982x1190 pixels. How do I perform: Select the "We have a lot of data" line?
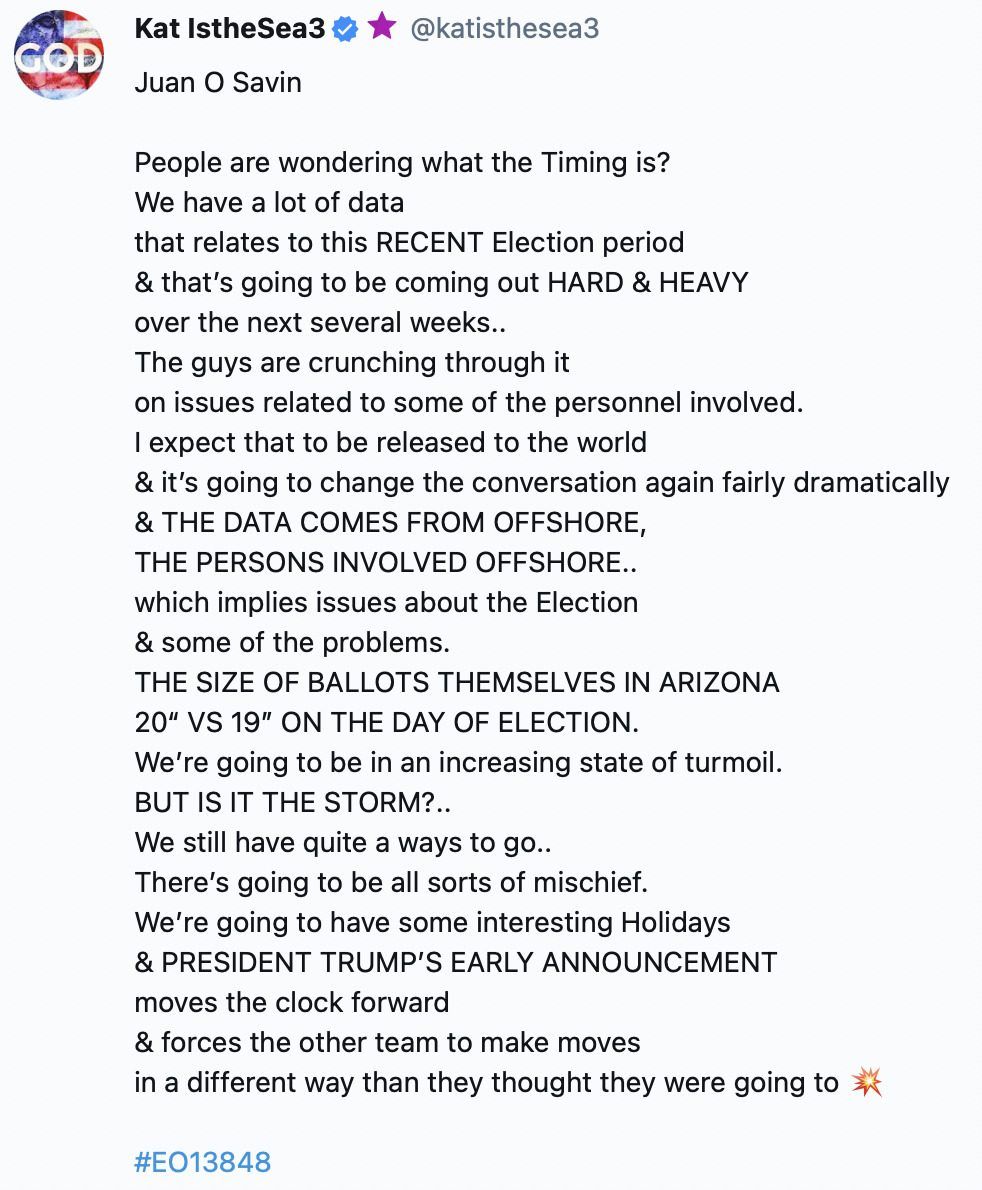tap(269, 202)
